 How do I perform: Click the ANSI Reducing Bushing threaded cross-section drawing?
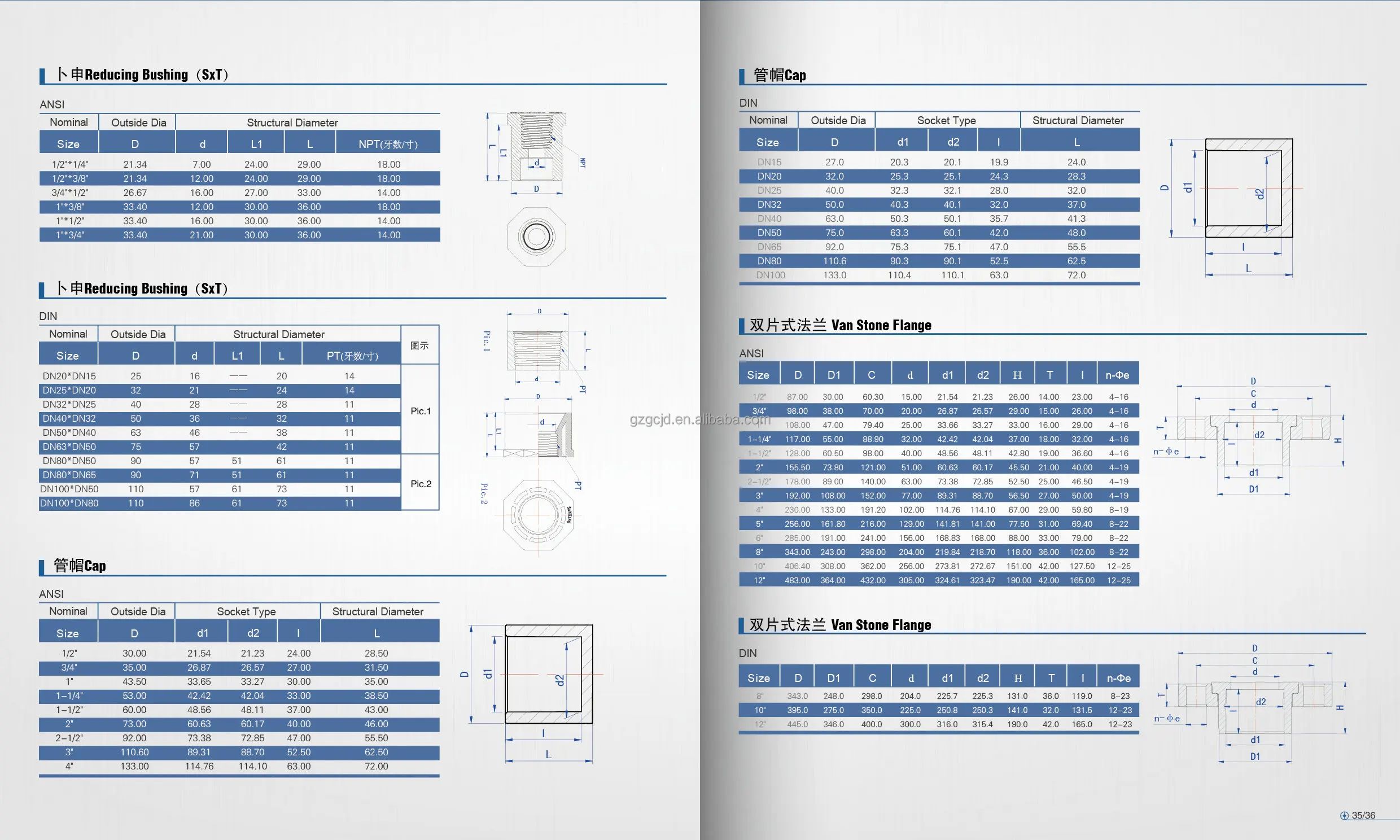pyautogui.click(x=536, y=147)
